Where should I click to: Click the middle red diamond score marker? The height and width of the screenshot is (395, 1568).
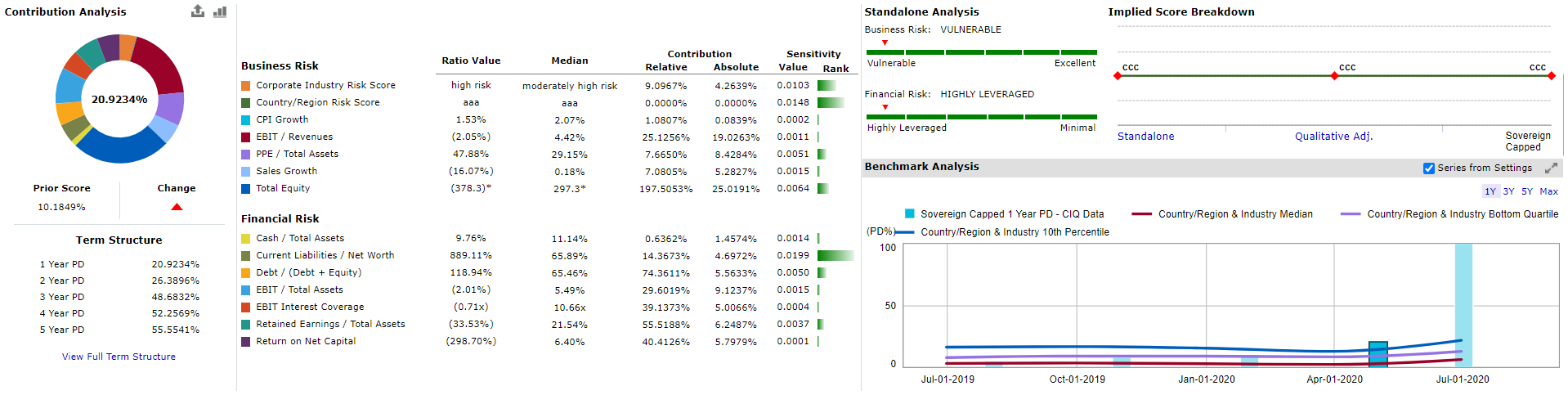point(1334,76)
